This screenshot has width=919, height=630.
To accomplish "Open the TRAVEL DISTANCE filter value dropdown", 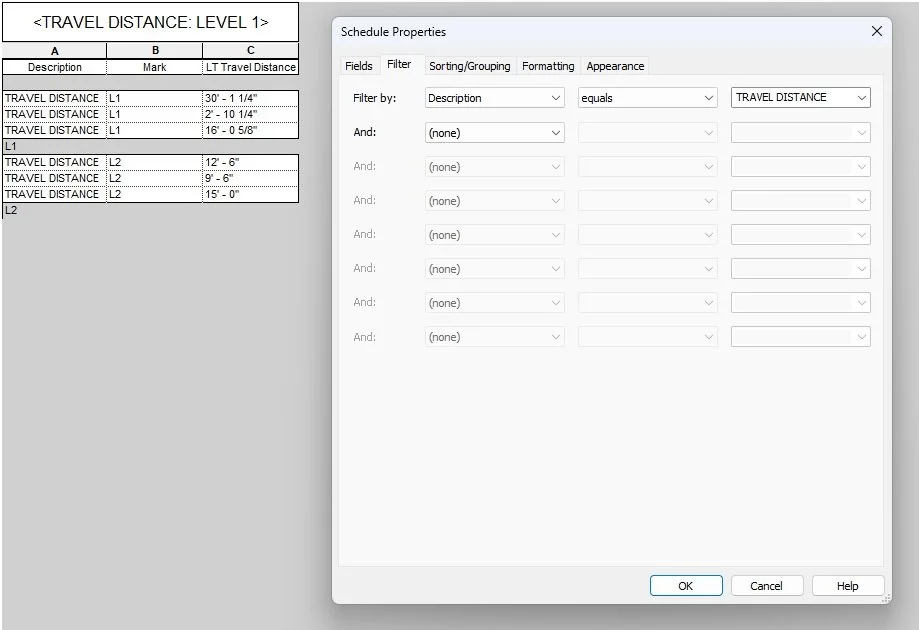I will tap(801, 97).
